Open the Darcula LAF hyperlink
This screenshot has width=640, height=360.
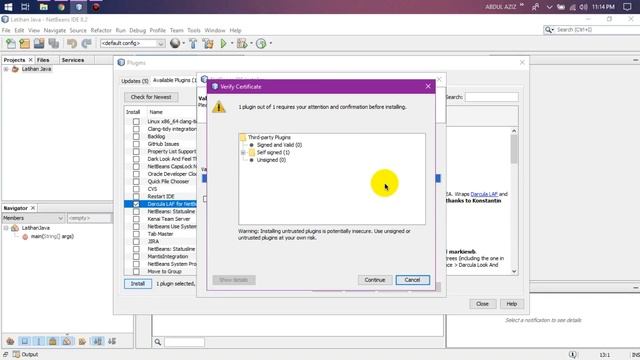484,194
